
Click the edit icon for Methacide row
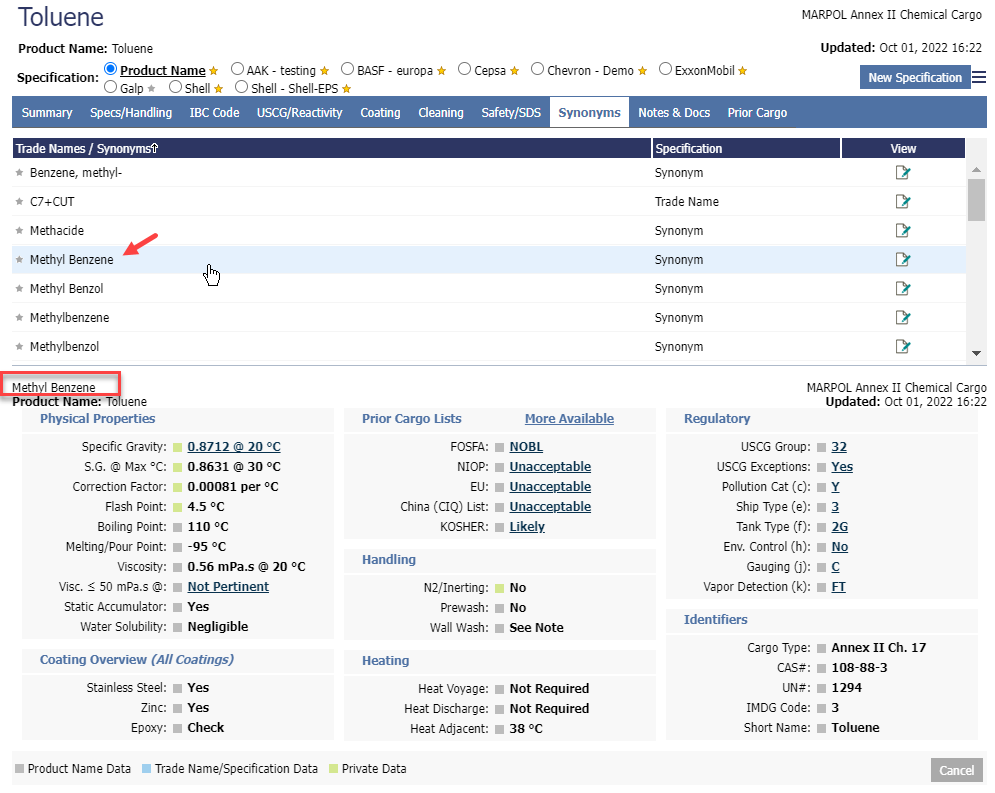903,231
